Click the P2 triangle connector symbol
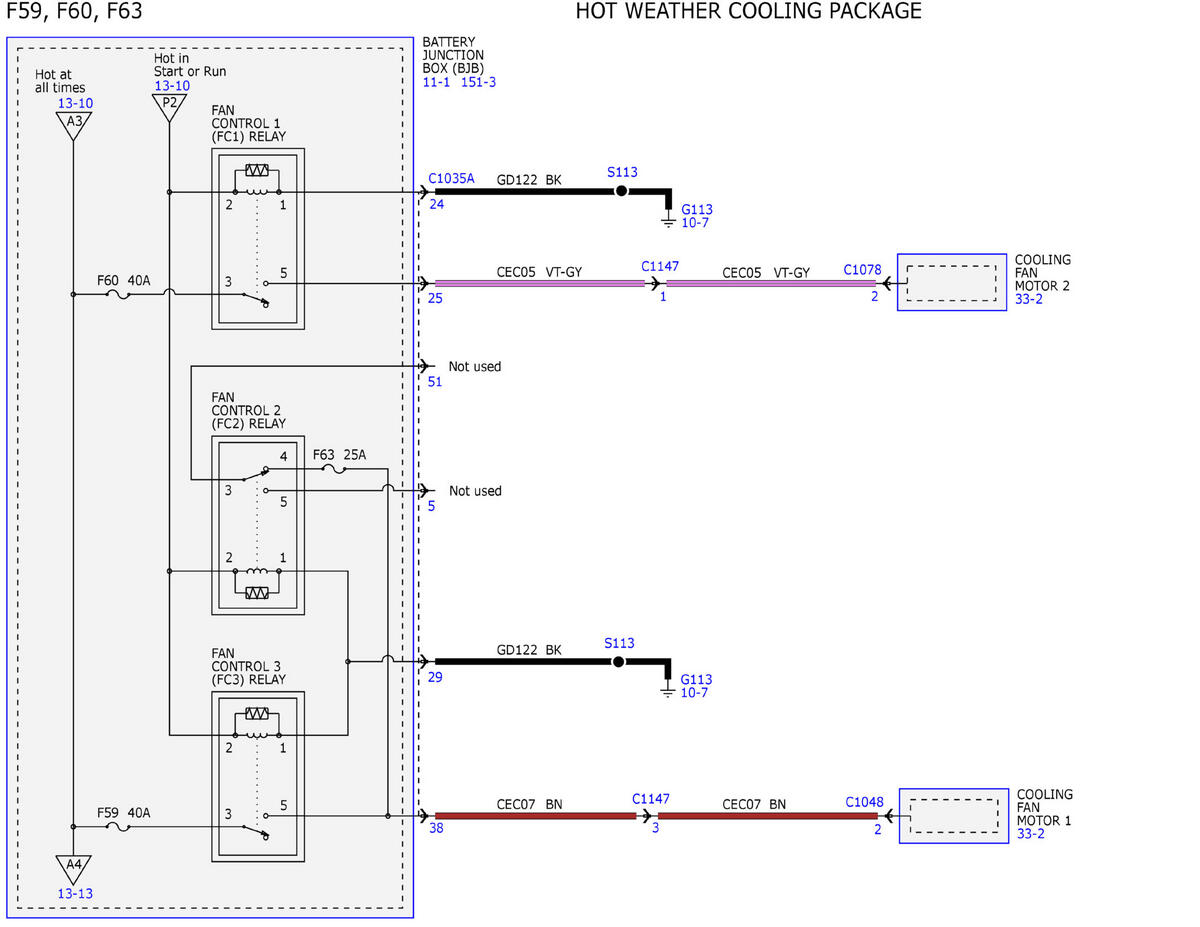Screen dimensions: 1200x927 click(x=170, y=107)
